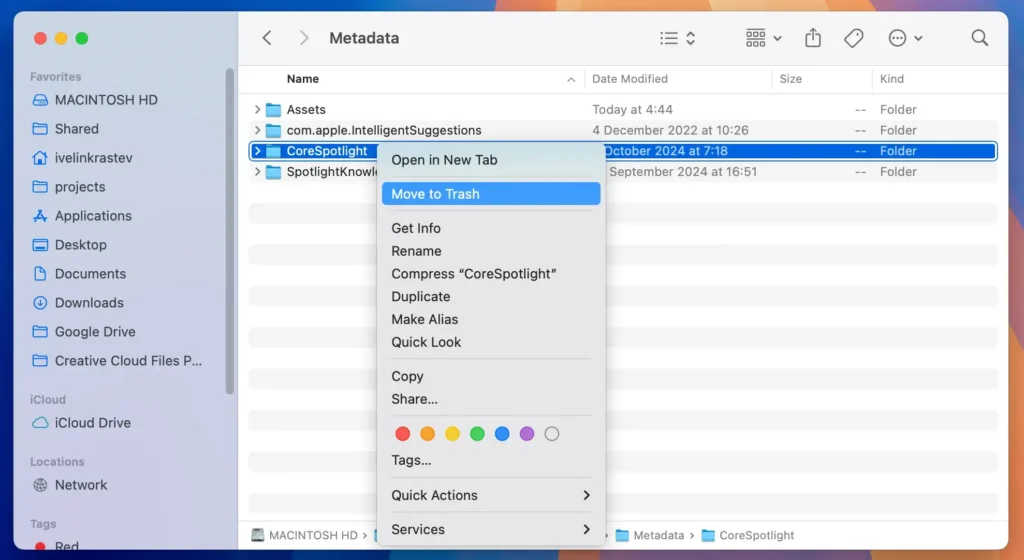The image size is (1024, 560).
Task: Apply the gray tag color
Action: [552, 434]
